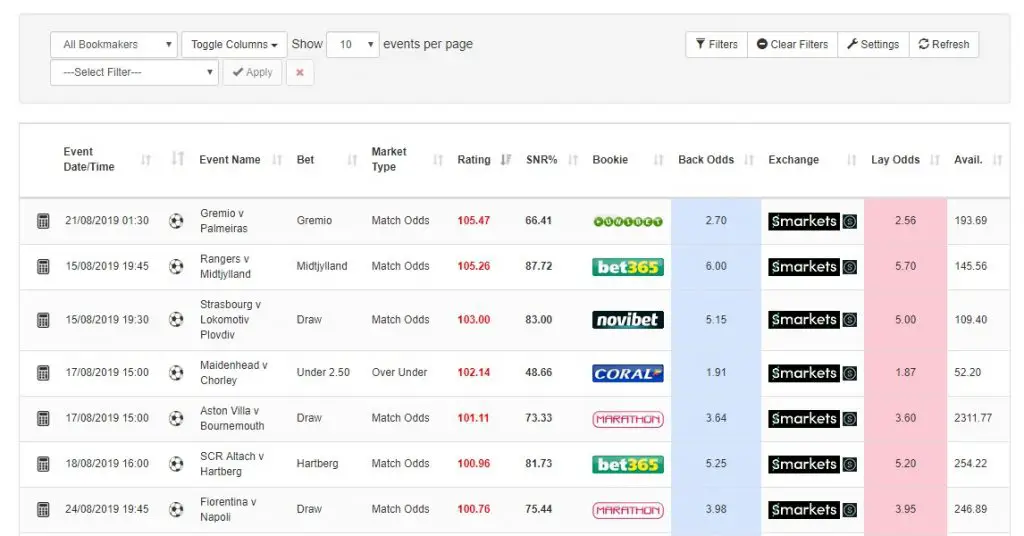
Task: Sort by sport icon column header
Action: tap(177, 159)
